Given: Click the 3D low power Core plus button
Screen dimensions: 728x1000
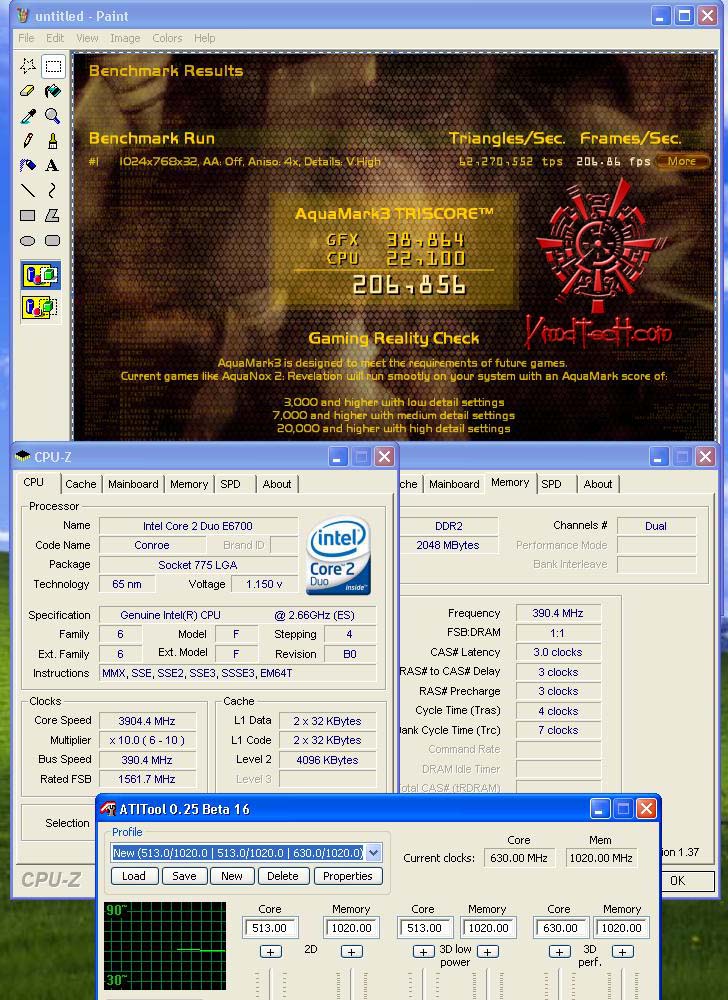Looking at the screenshot, I should [x=423, y=952].
